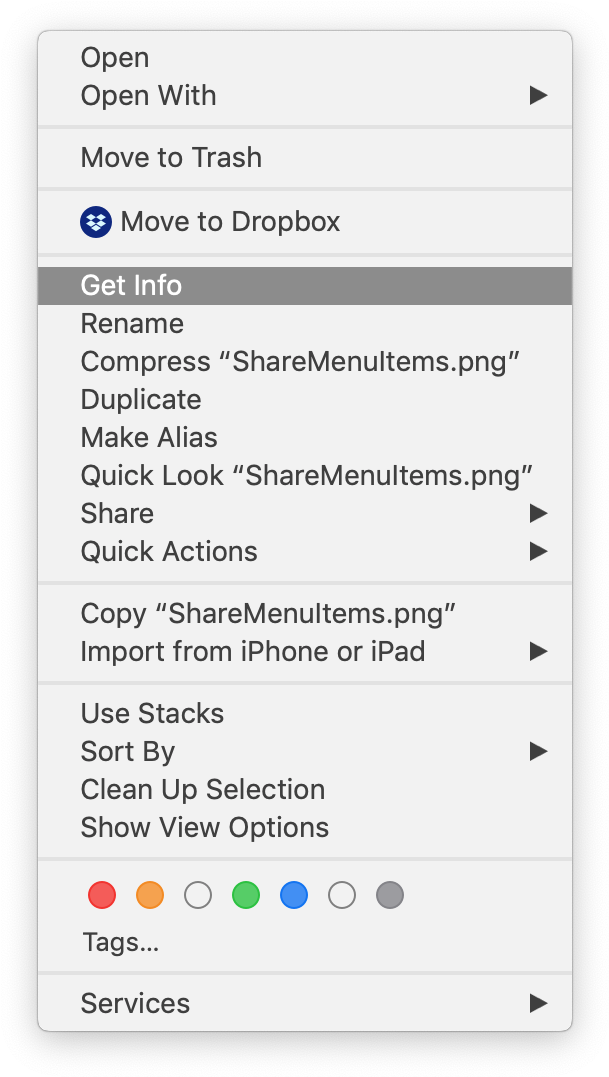Quick Look "ShareMenuItems.png"

click(x=306, y=475)
